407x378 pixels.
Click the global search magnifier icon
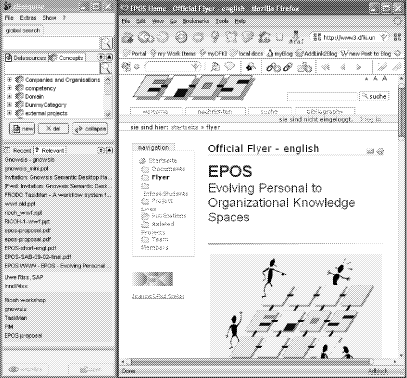coord(107,43)
